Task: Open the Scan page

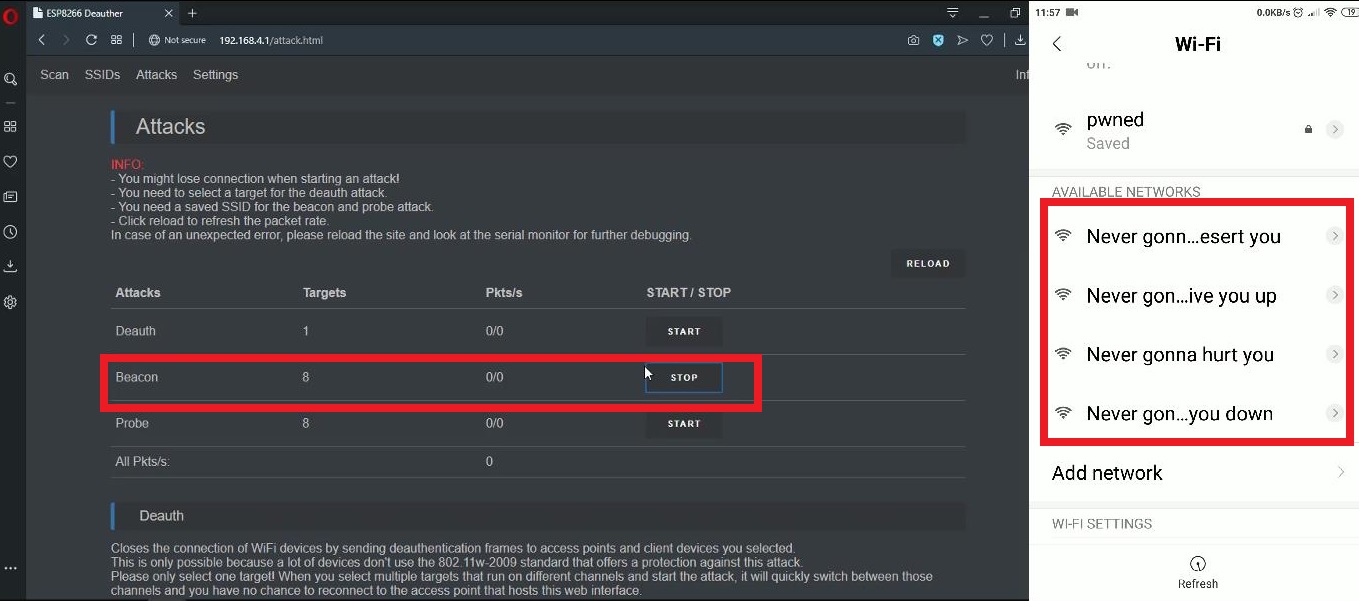Action: [54, 75]
